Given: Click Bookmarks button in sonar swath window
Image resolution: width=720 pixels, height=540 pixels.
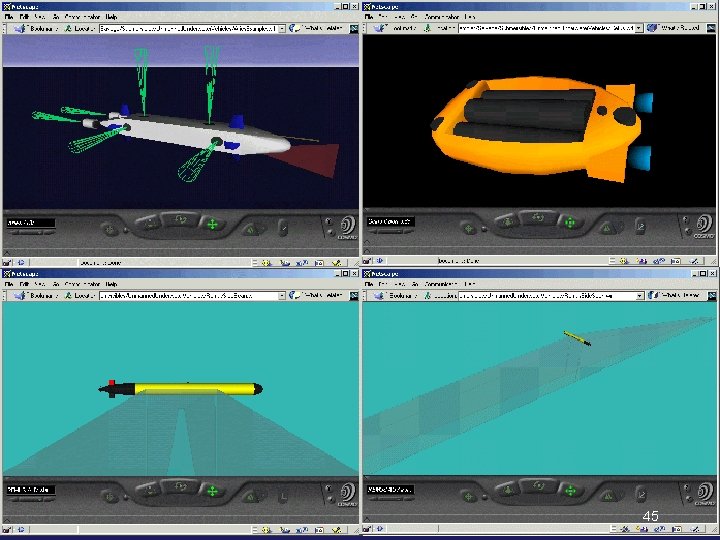Looking at the screenshot, I should 396,295.
